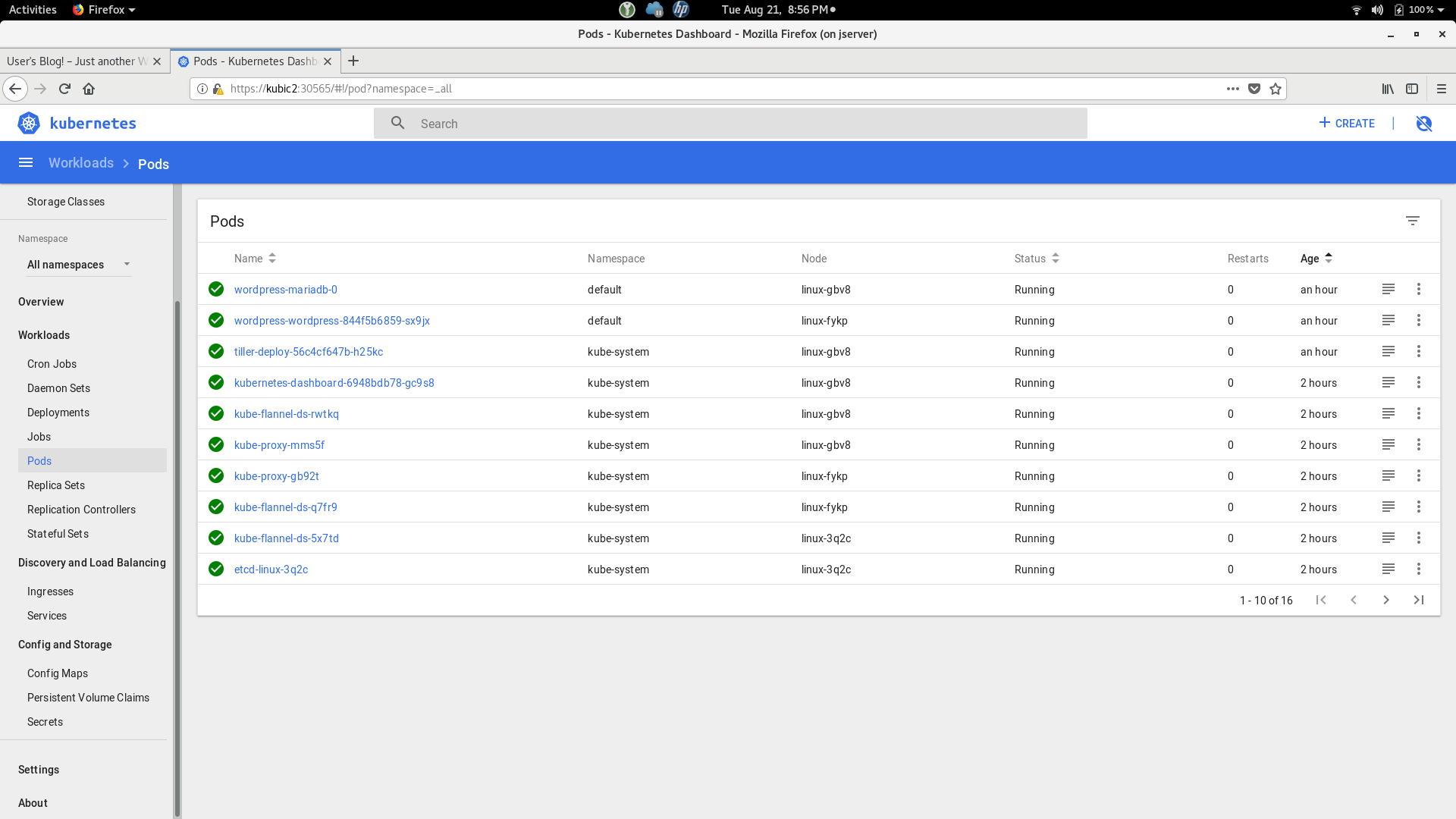This screenshot has width=1456, height=819.
Task: Open the page actions ellipsis menu
Action: [x=1232, y=89]
